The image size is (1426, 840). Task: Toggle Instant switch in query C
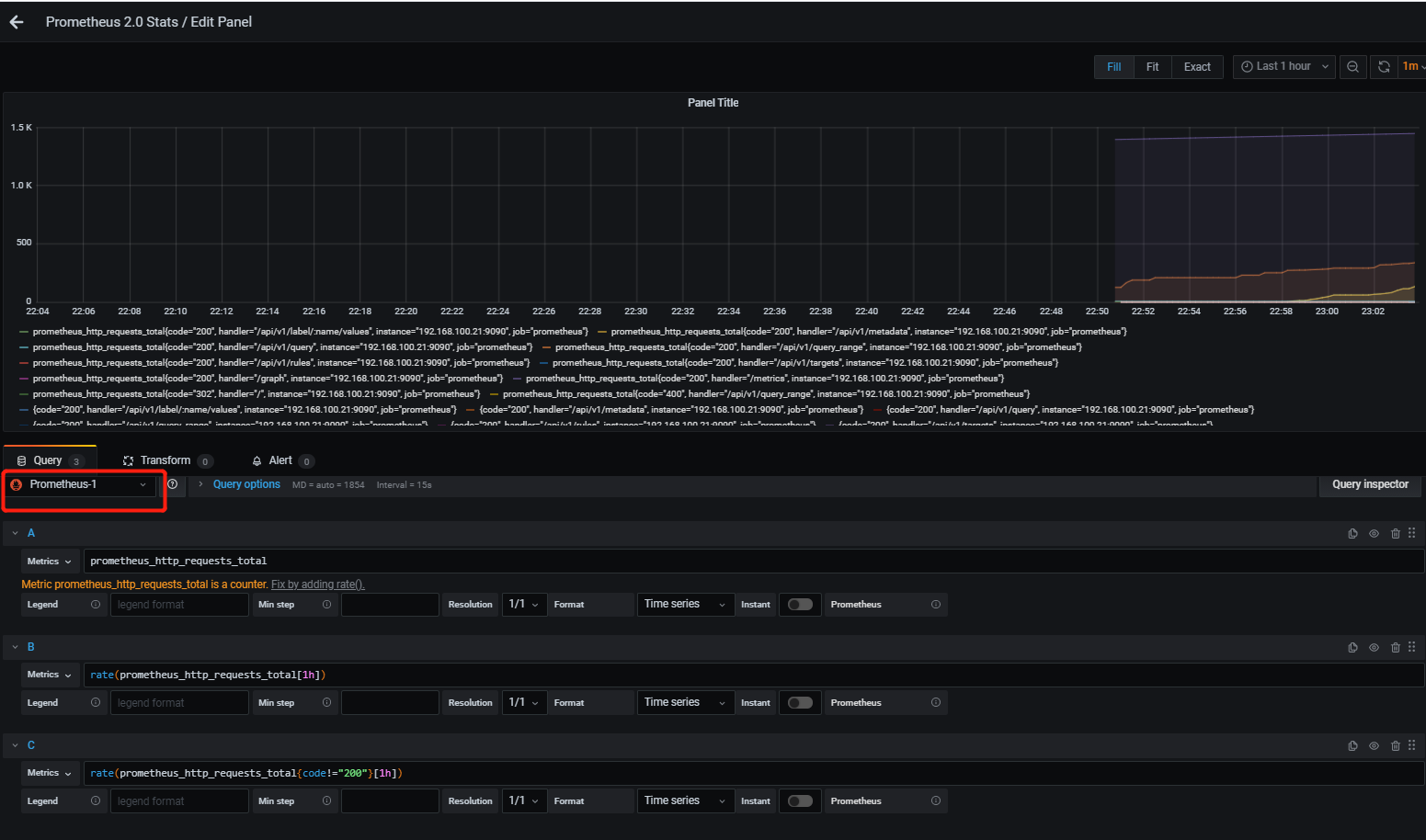coord(800,801)
